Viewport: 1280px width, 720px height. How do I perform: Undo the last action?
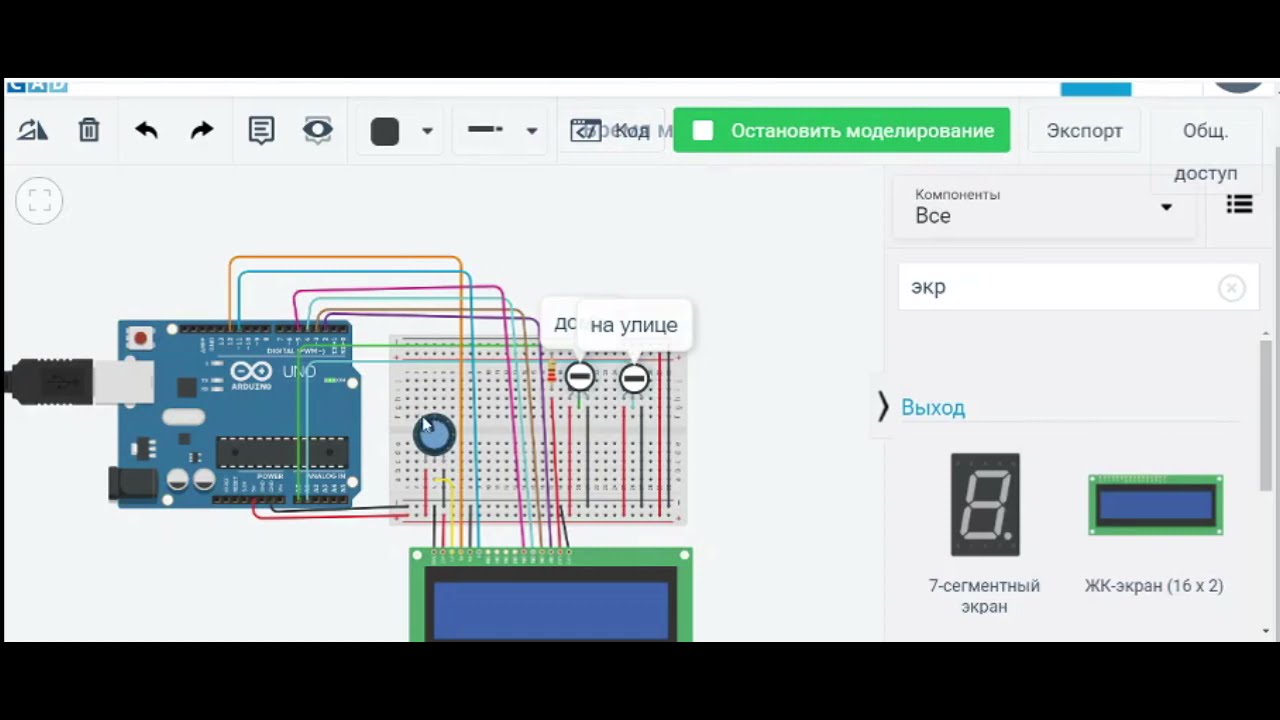(x=146, y=130)
